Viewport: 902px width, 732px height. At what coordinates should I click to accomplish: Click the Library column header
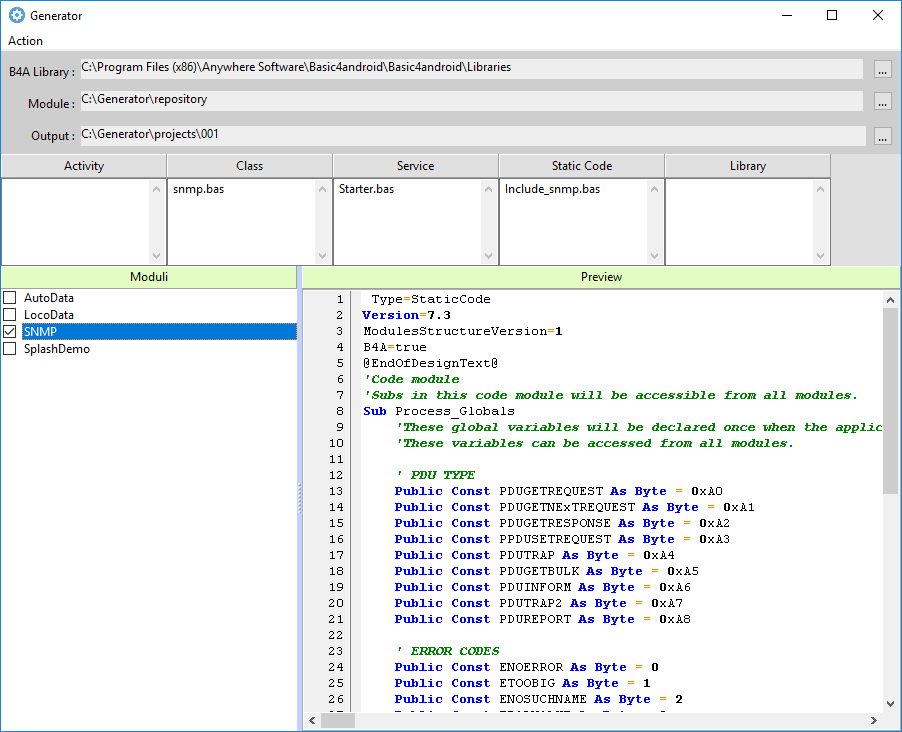747,166
